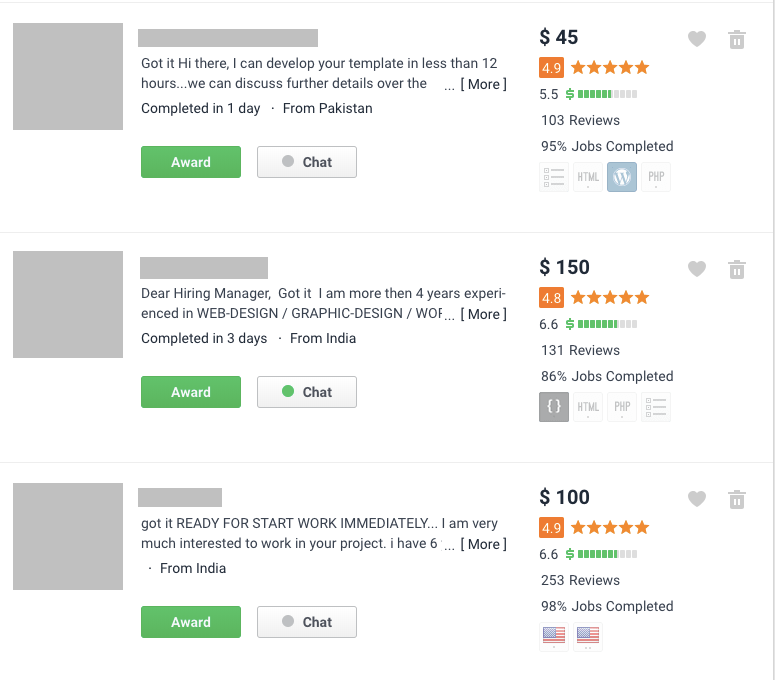Favorite the $45 bid with heart icon
Image resolution: width=775 pixels, height=680 pixels.
(x=697, y=39)
